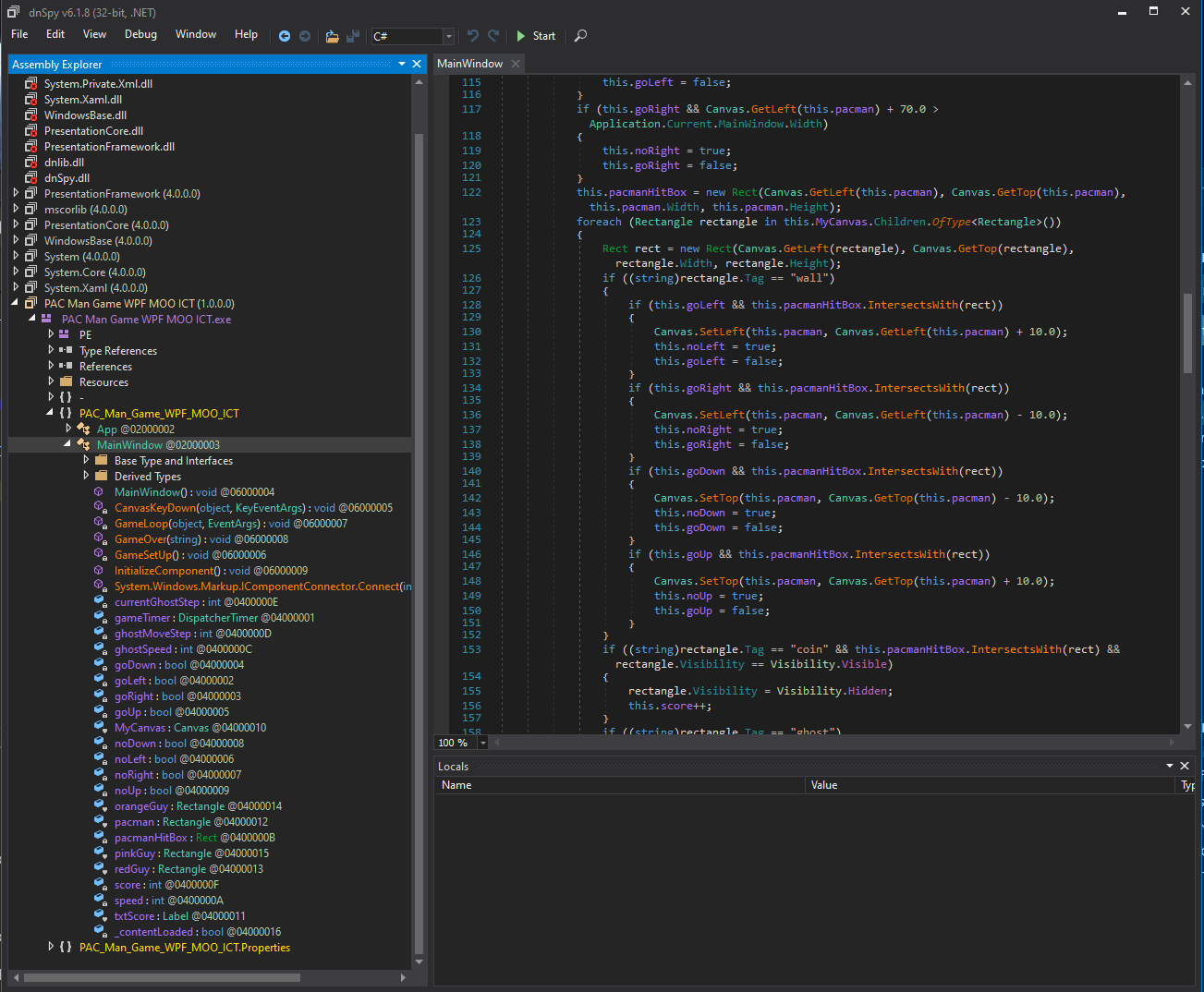The height and width of the screenshot is (992, 1204).
Task: Select GameSetUp() method in tree
Action: 189,555
